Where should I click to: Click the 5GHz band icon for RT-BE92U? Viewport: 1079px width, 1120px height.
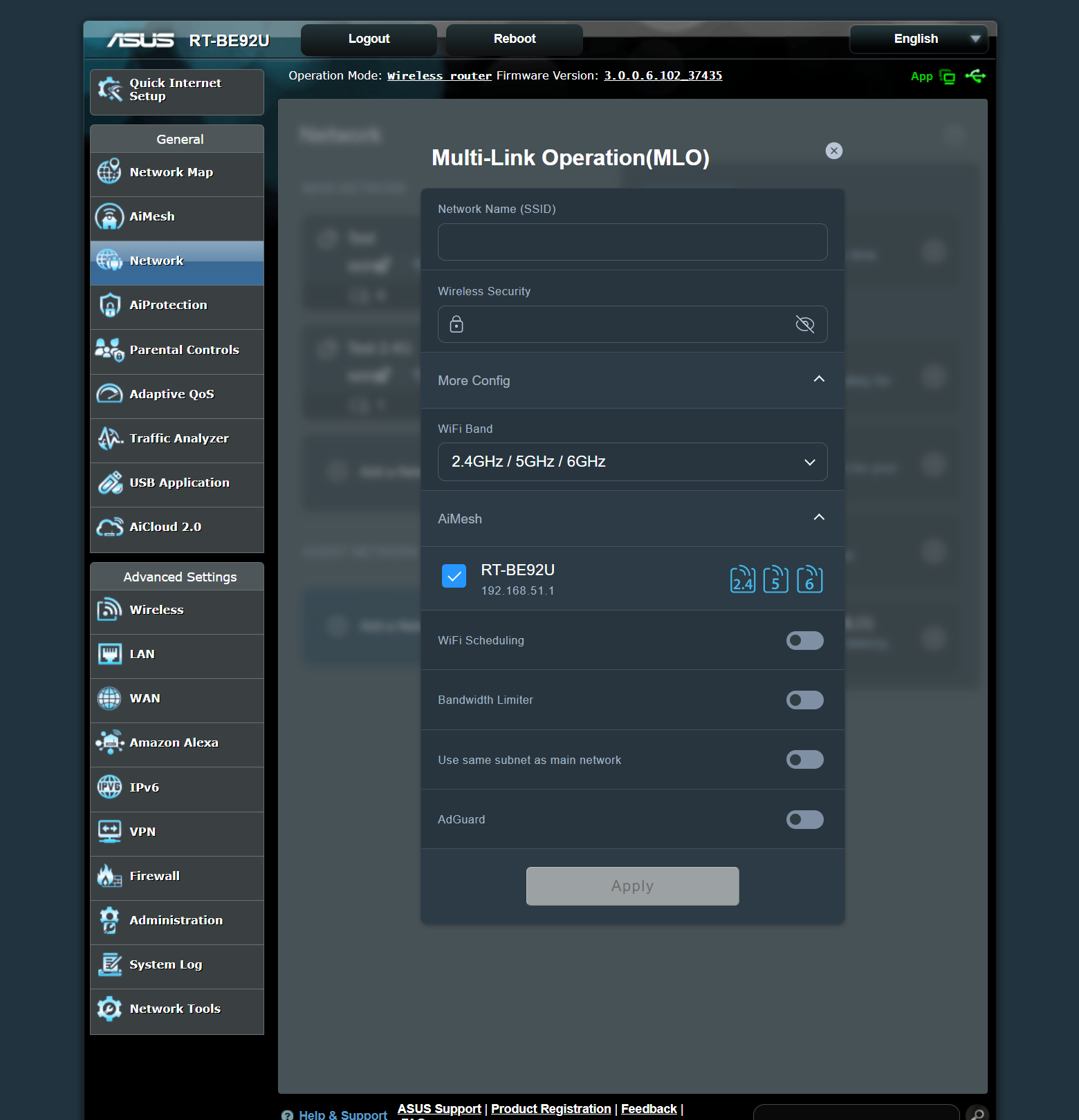[x=776, y=579]
